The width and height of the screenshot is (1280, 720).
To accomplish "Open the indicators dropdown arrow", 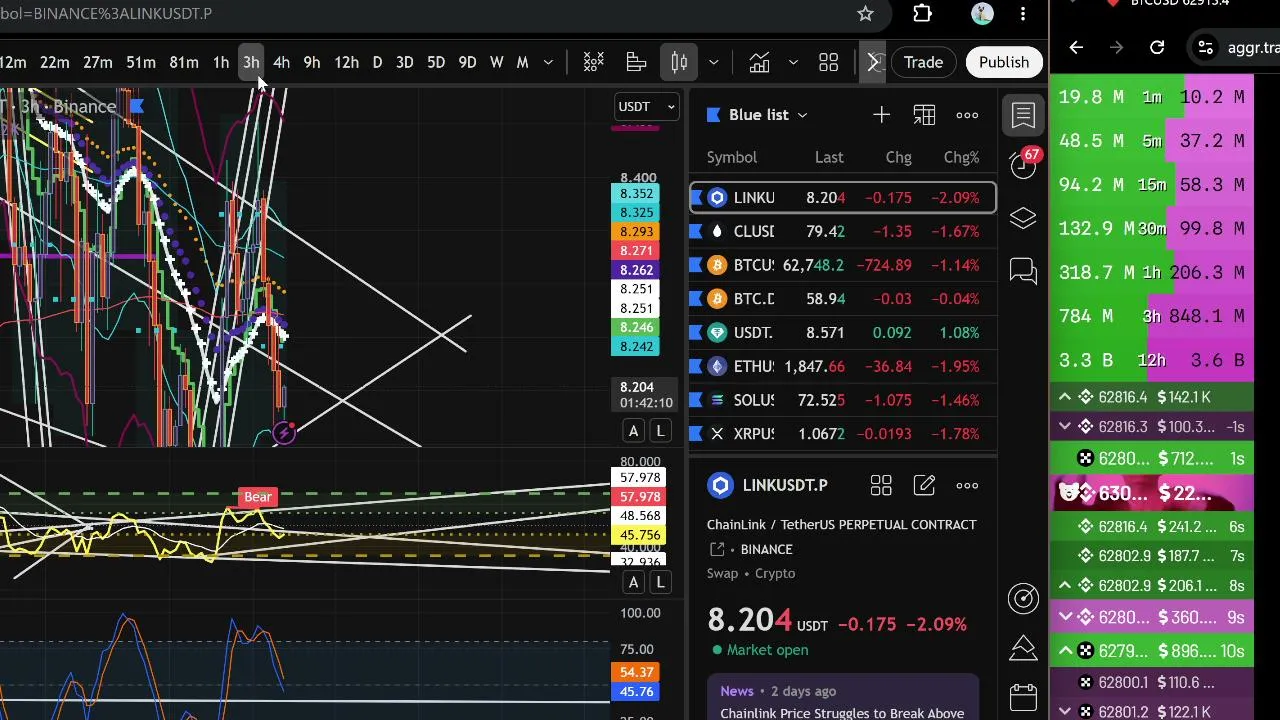I will [793, 62].
